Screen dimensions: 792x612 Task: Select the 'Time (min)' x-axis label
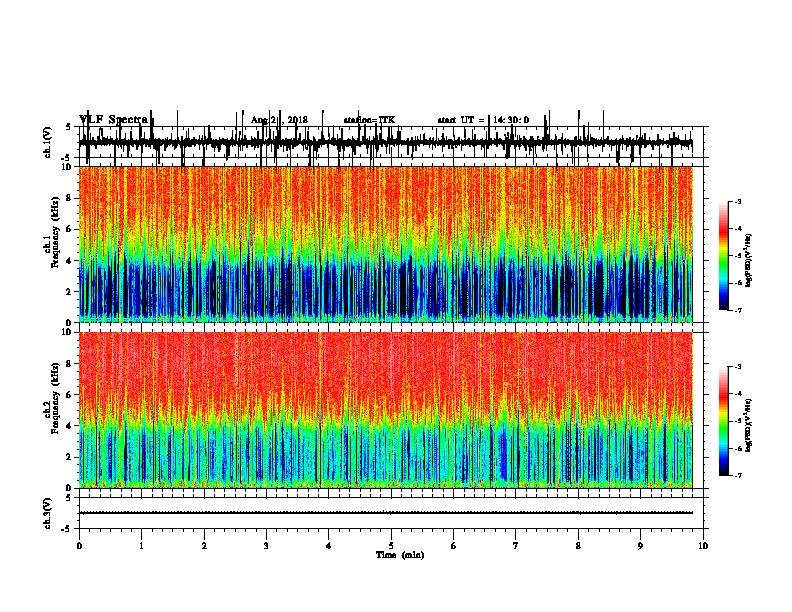pyautogui.click(x=400, y=555)
